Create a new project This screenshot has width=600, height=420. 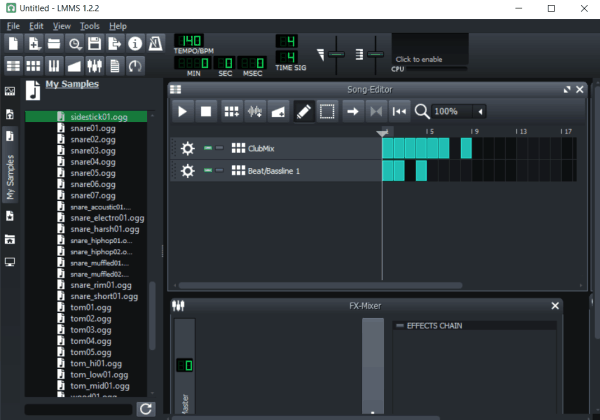[x=13, y=44]
